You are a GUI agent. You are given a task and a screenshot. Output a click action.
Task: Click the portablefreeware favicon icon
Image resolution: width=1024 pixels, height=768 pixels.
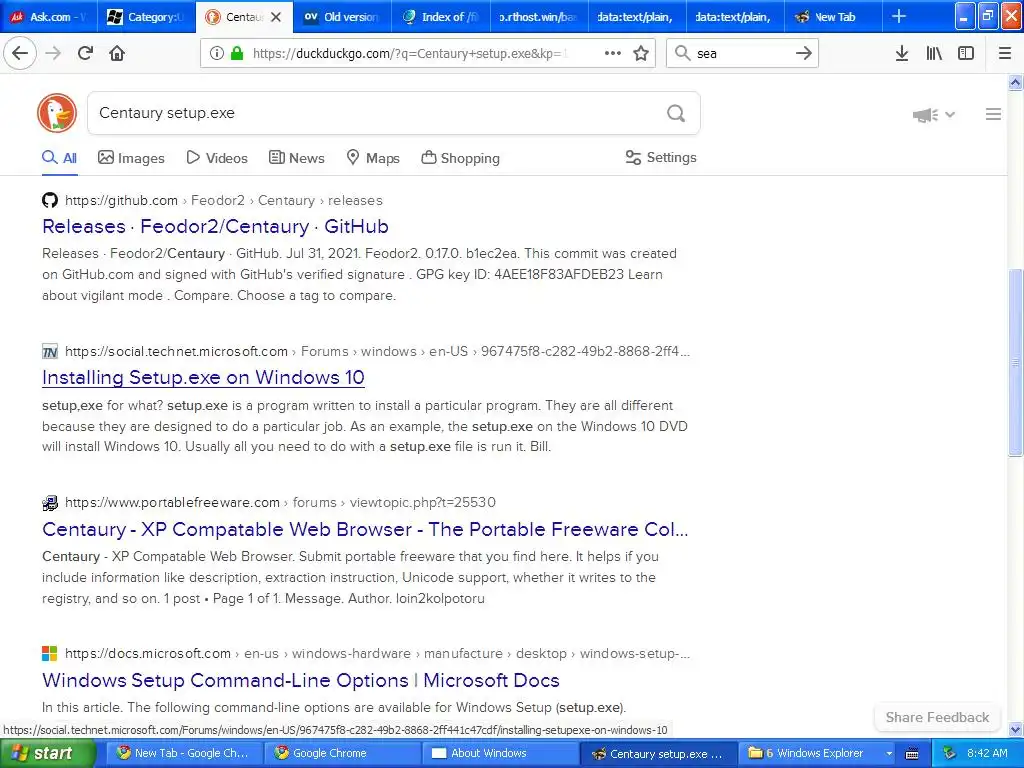[50, 502]
